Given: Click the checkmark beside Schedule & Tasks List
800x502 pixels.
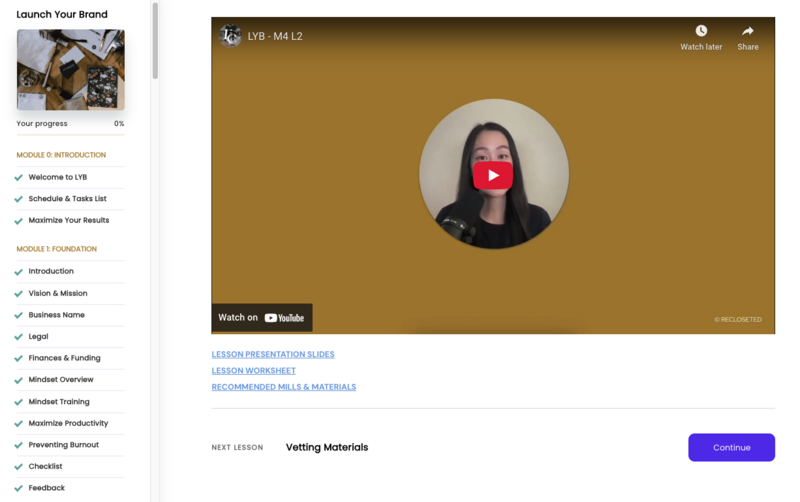Looking at the screenshot, I should click(19, 199).
